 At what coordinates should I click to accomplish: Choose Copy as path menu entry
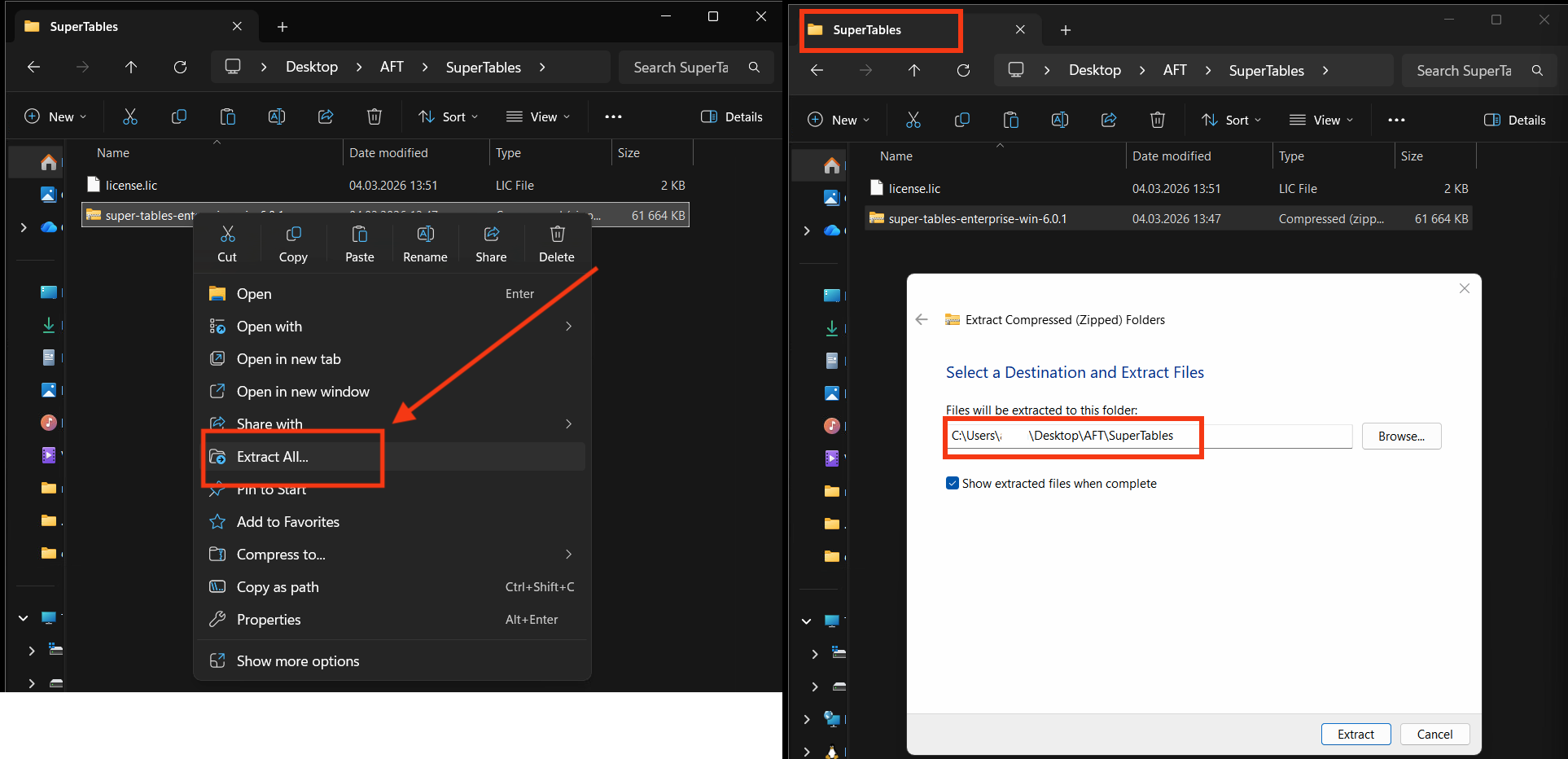[278, 587]
